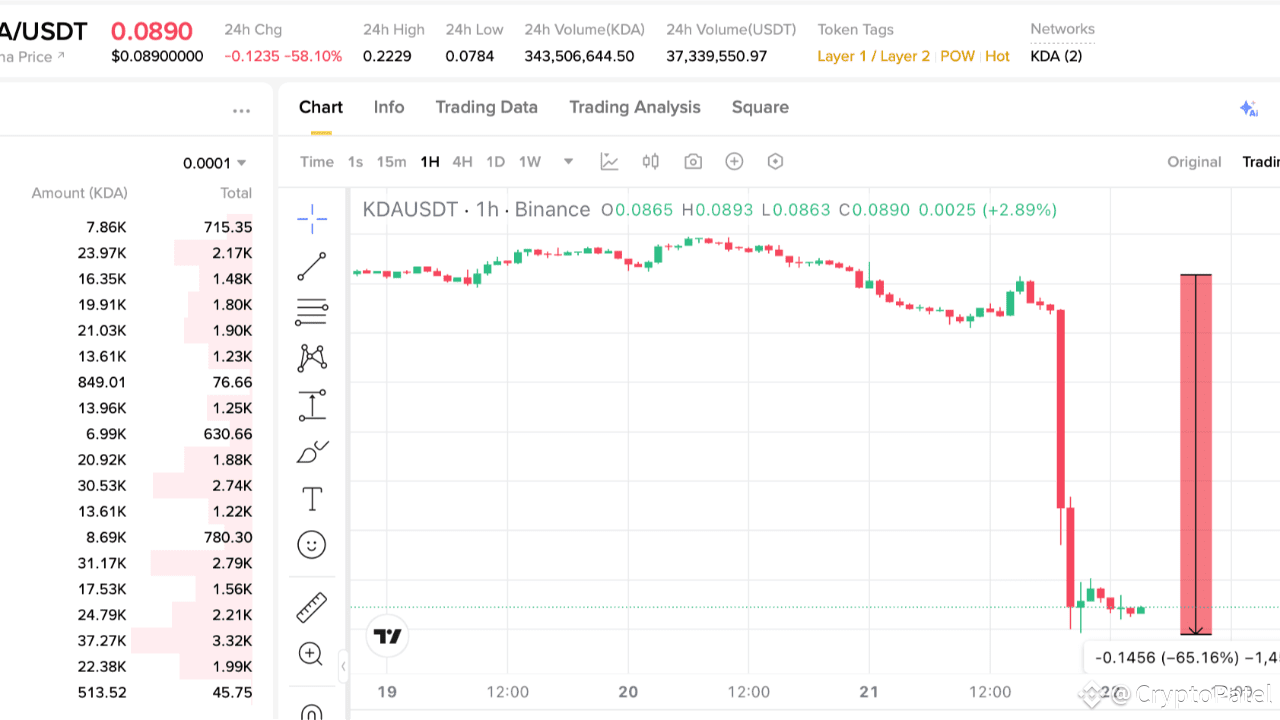
Task: Activate the zoom in tool
Action: tap(311, 654)
